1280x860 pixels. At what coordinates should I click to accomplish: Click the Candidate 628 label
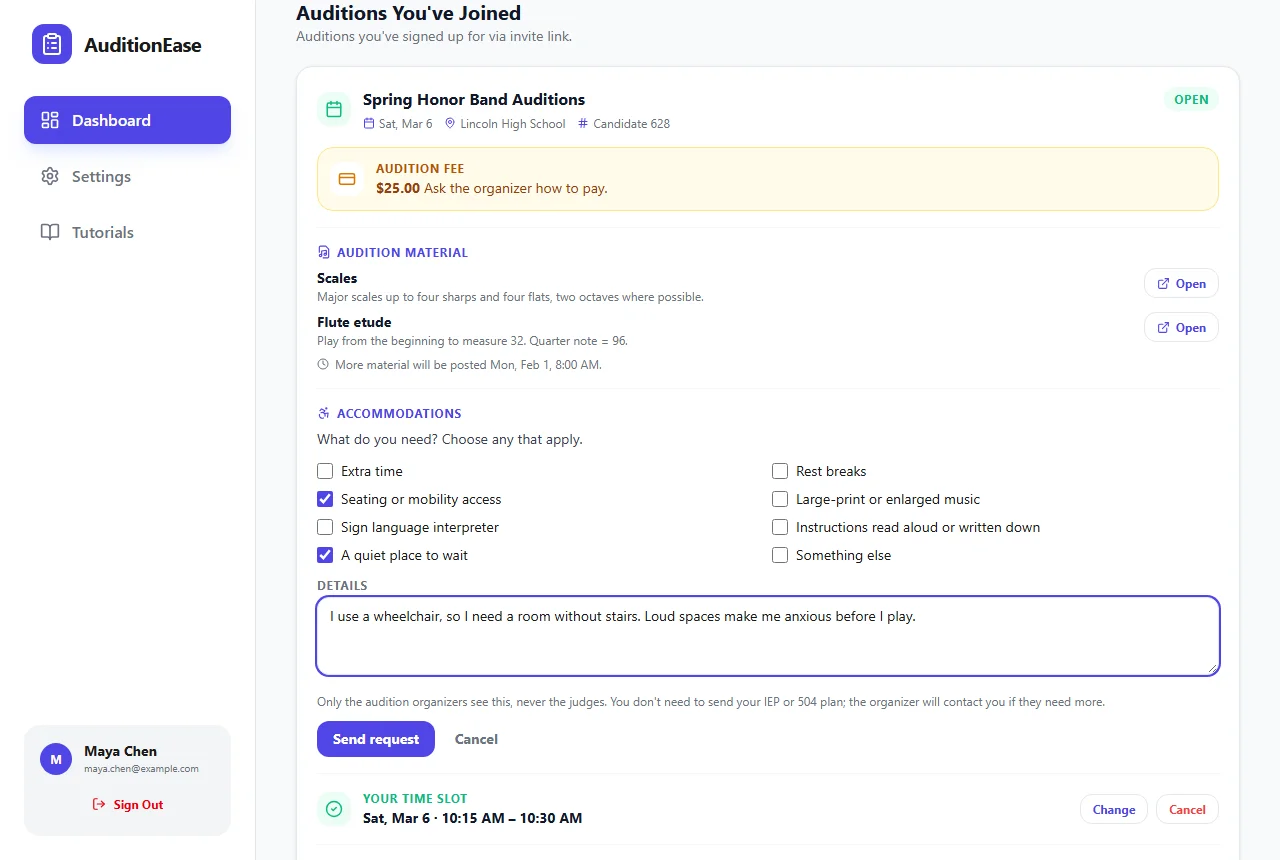[x=631, y=124]
